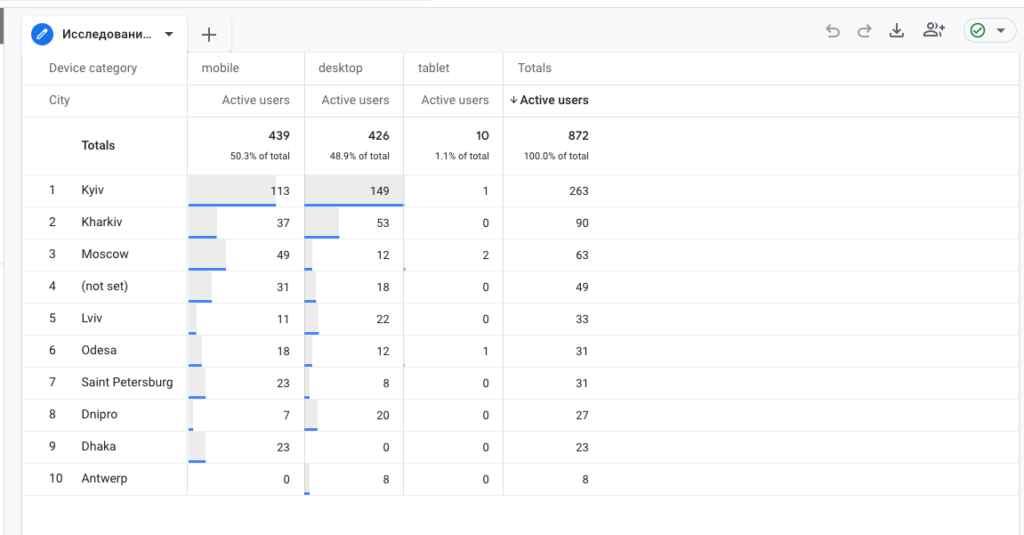Click the green checkmark status icon

tap(978, 31)
